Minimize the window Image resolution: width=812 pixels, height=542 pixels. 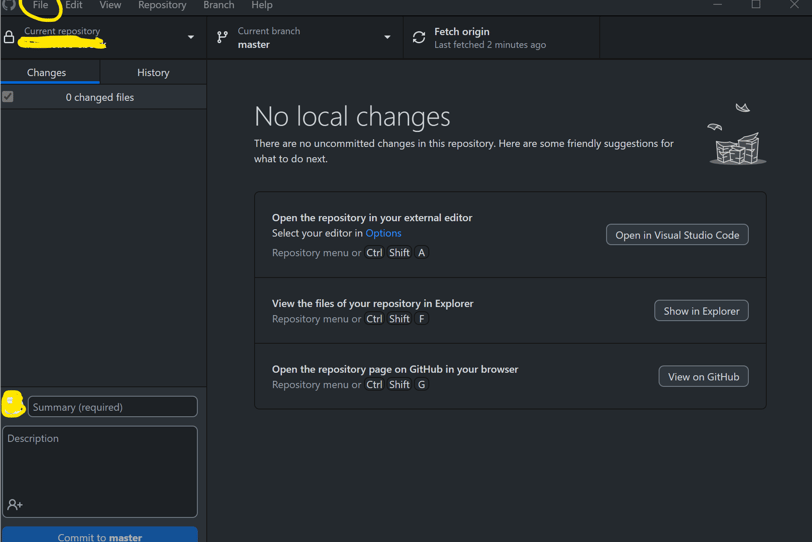[x=717, y=5]
